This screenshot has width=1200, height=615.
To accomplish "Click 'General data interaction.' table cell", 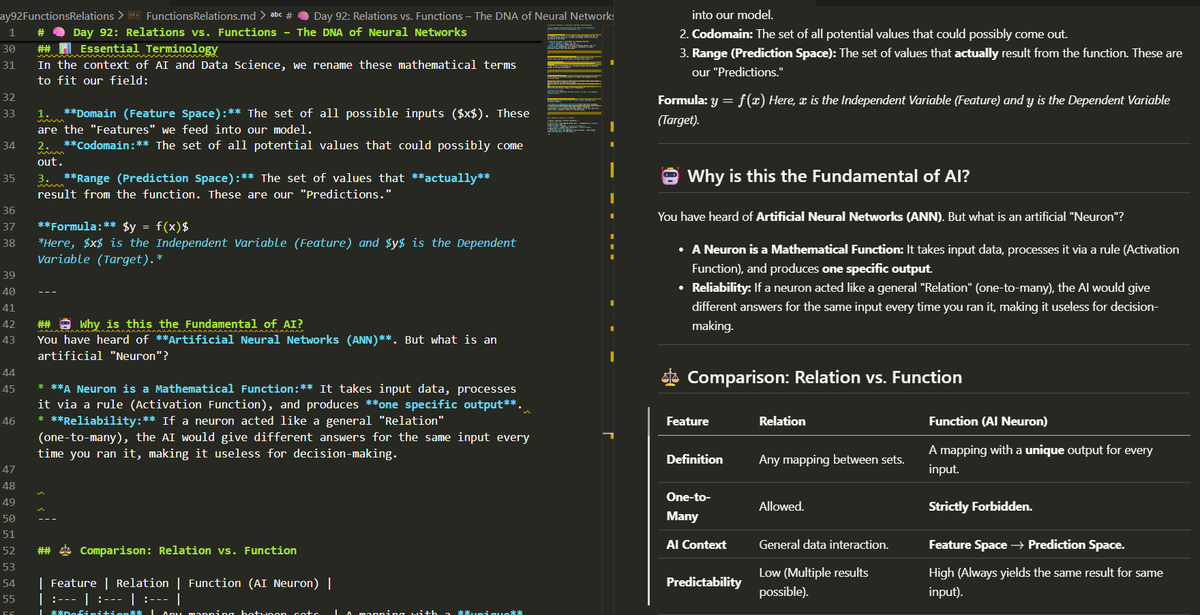I will pos(823,545).
